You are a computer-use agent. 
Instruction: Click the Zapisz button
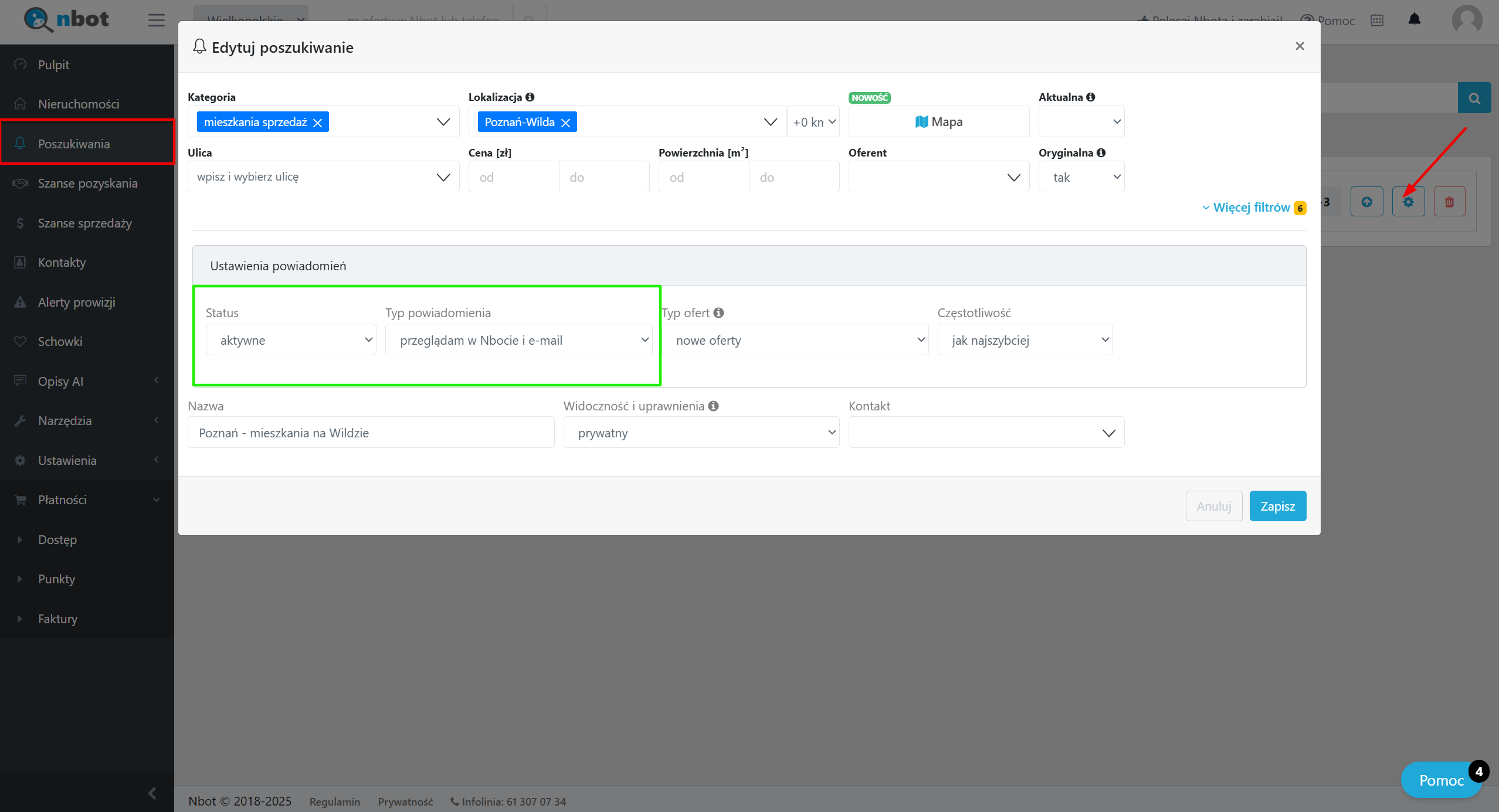pos(1277,506)
